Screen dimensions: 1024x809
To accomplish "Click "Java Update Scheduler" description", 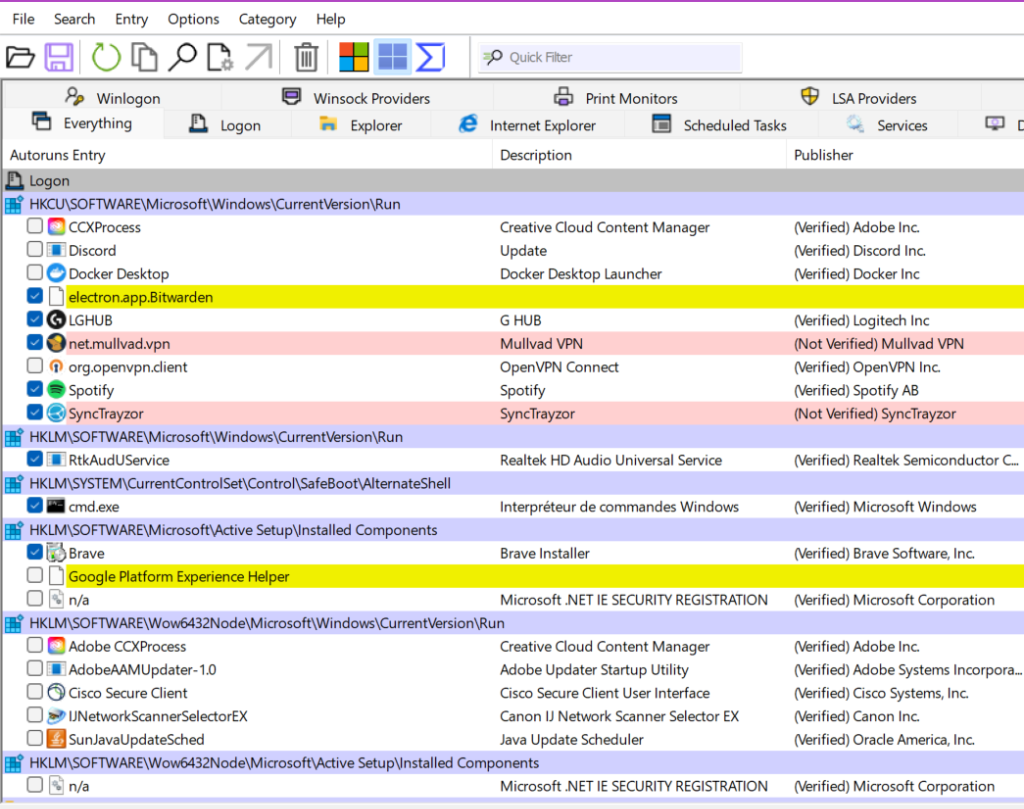I will click(571, 739).
